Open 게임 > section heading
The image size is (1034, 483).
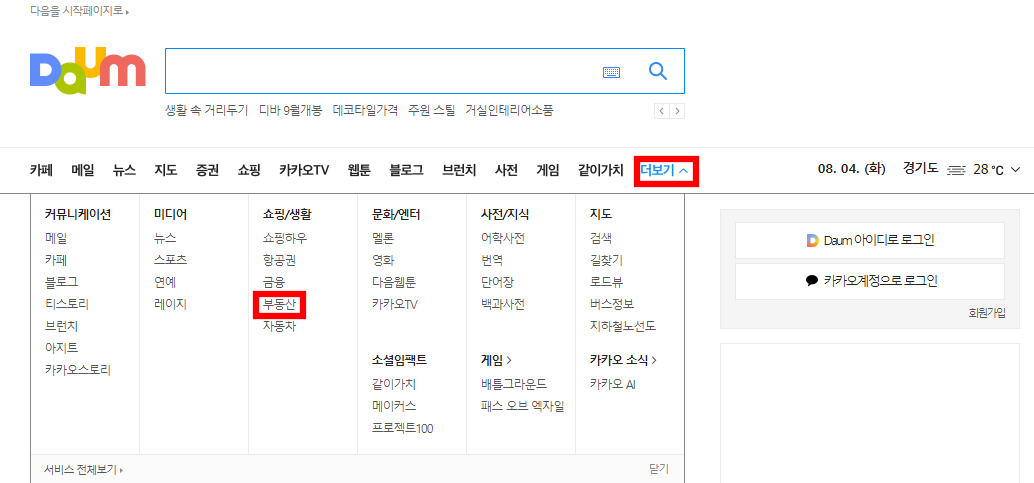(497, 360)
